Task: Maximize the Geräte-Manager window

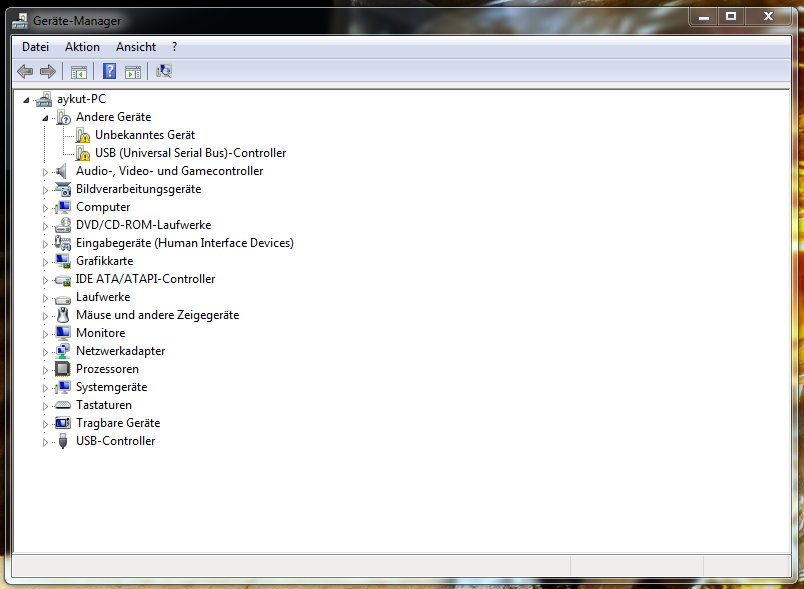Action: (x=731, y=17)
